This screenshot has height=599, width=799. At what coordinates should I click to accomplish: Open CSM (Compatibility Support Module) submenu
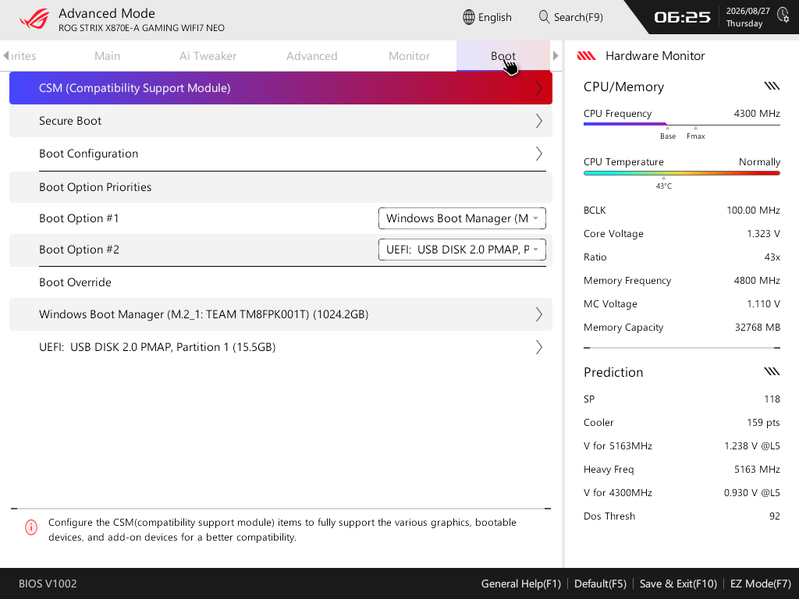click(x=280, y=88)
